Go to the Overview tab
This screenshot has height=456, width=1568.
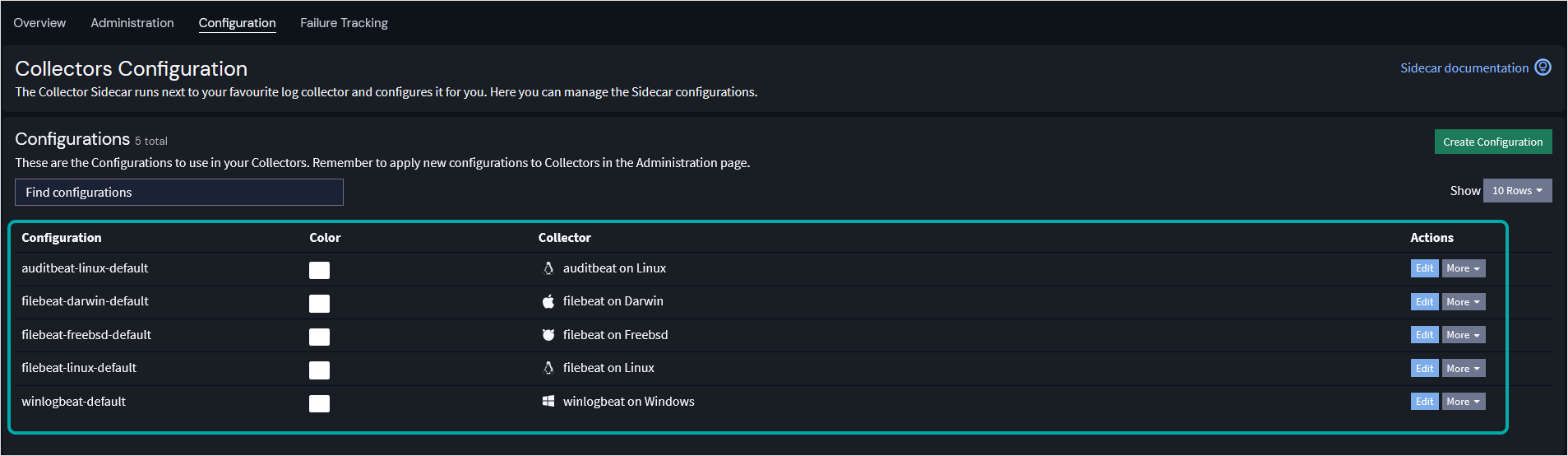(39, 23)
